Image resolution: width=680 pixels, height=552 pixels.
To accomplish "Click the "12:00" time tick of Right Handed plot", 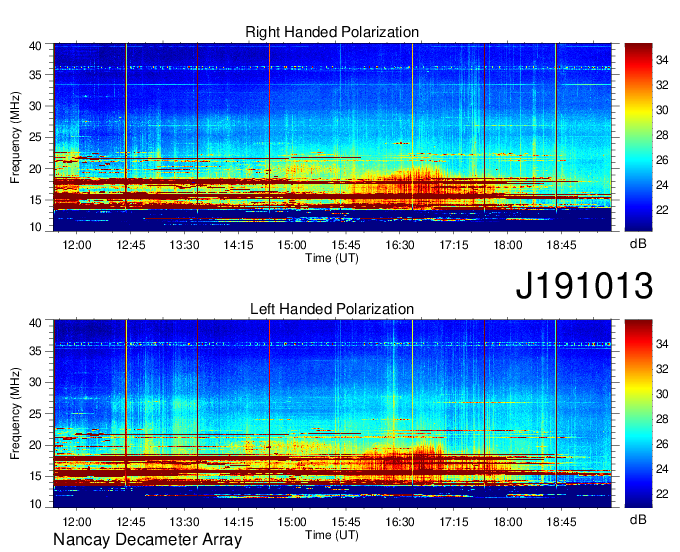I will (77, 245).
